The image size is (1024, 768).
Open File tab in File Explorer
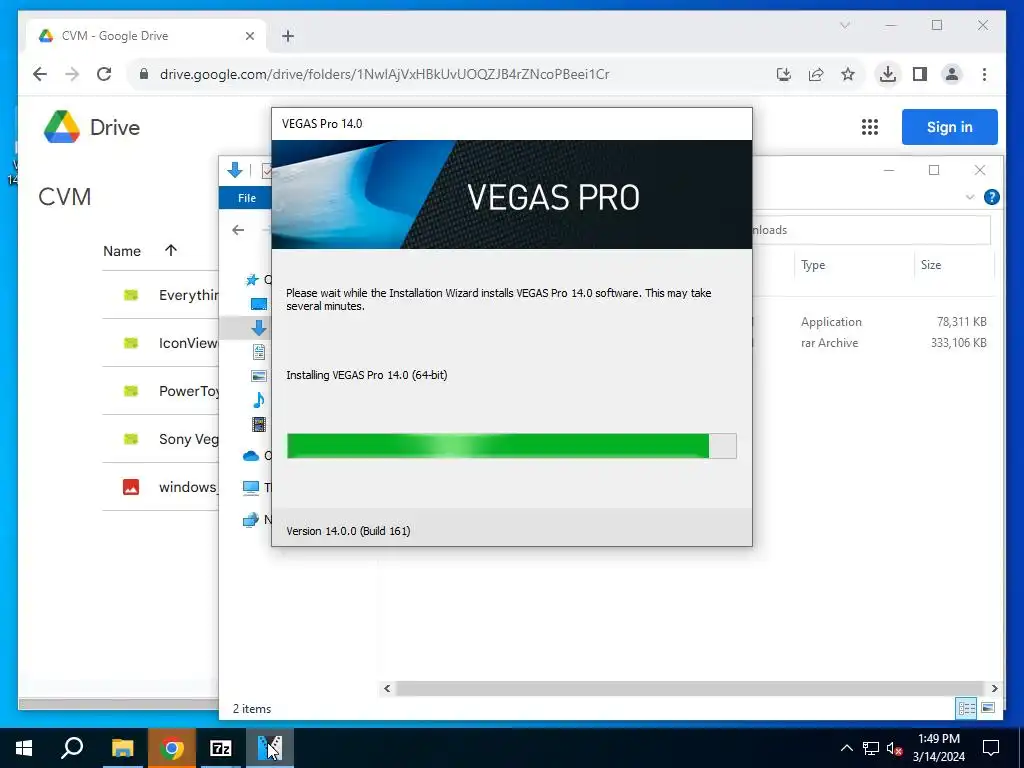coord(246,198)
